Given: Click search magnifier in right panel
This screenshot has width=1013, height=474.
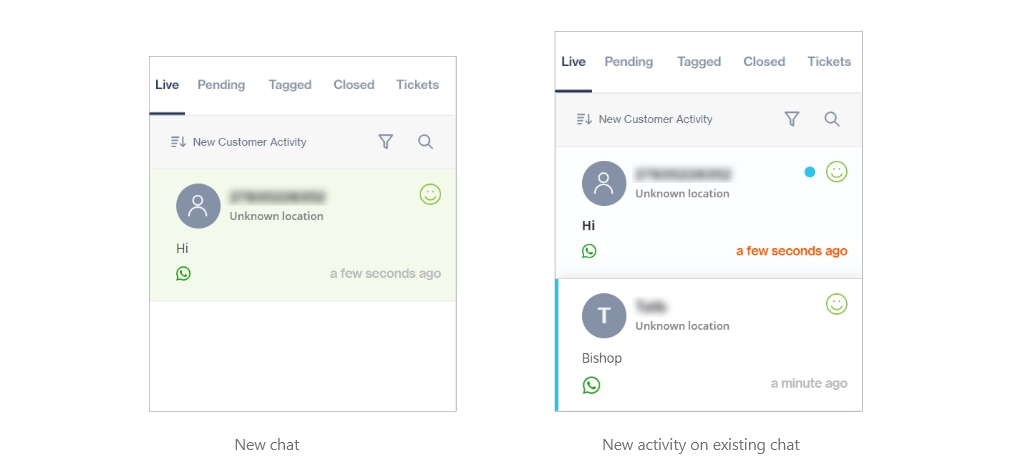Looking at the screenshot, I should (831, 119).
